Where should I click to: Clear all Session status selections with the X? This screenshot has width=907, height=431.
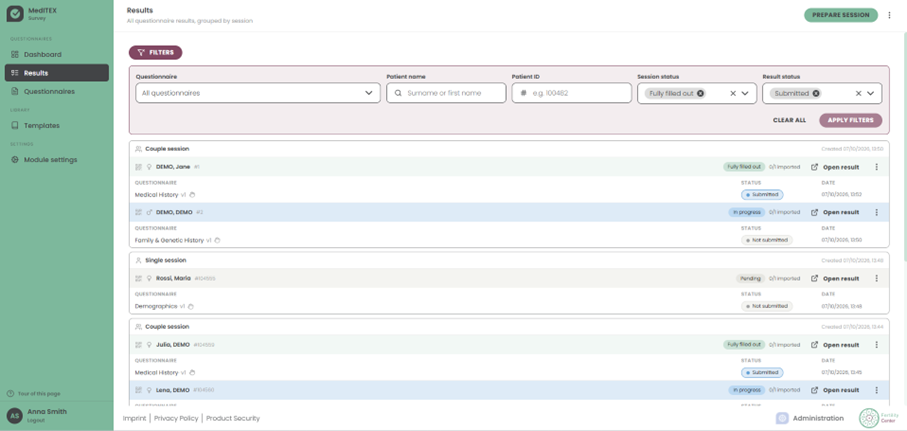(x=732, y=93)
